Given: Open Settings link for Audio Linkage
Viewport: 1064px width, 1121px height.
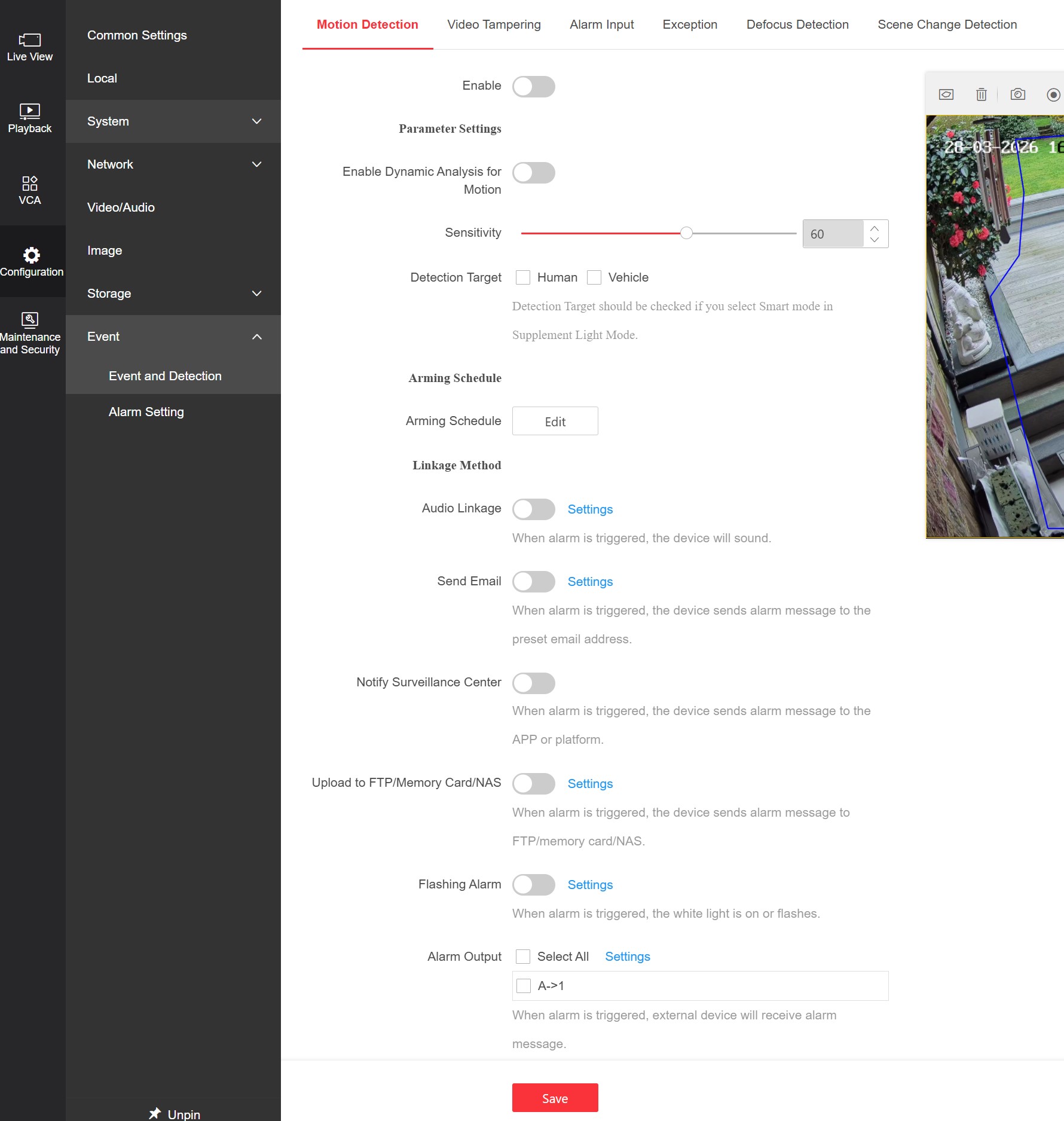Looking at the screenshot, I should pyautogui.click(x=590, y=509).
